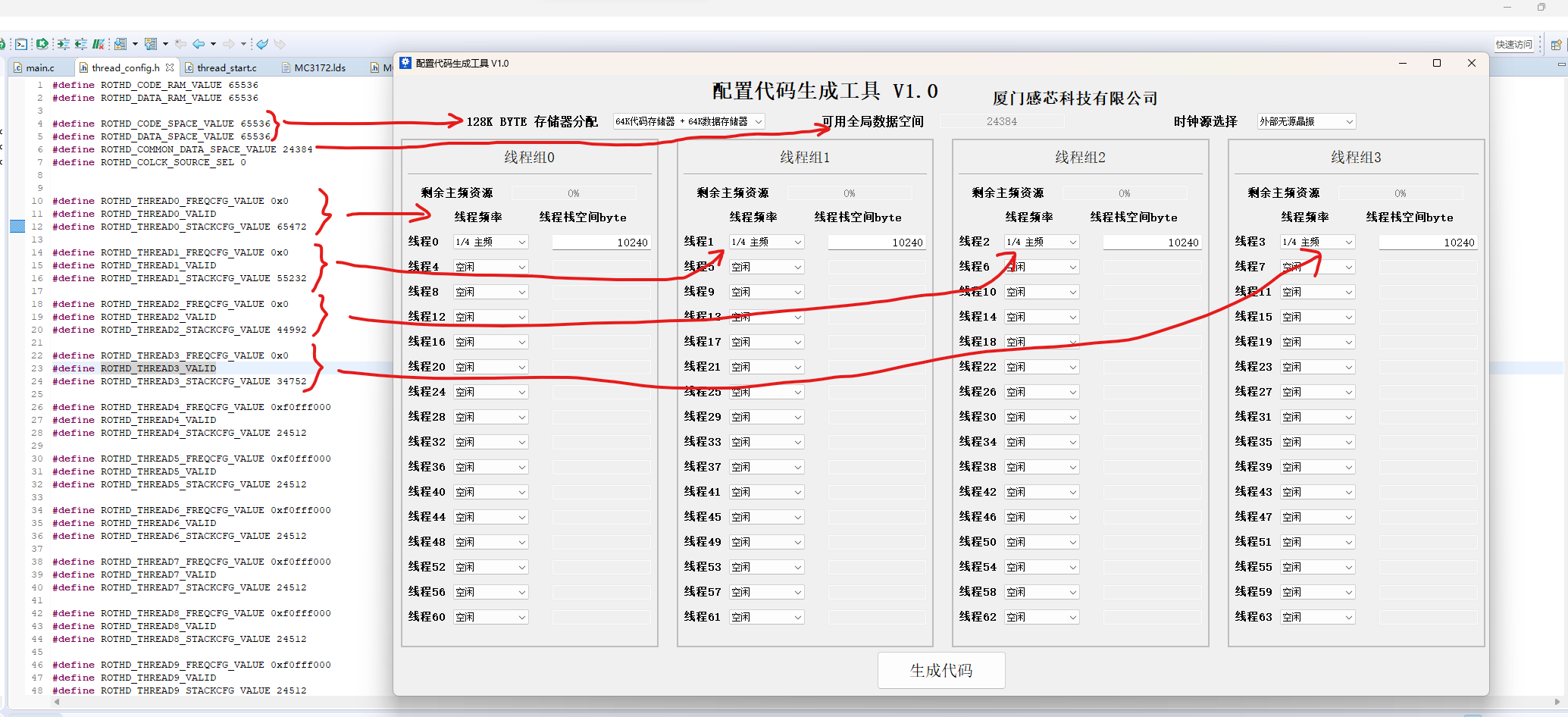Go to previous annotation icon

coord(151,44)
